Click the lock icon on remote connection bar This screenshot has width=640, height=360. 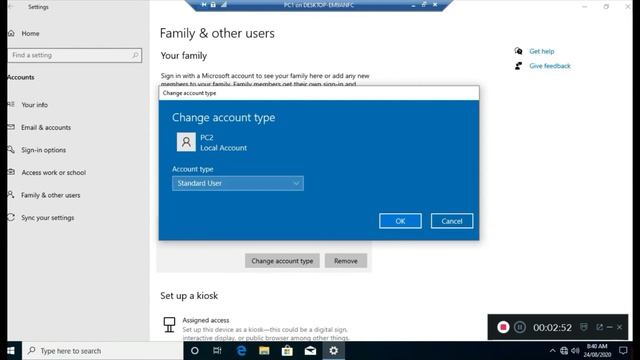tap(213, 4)
